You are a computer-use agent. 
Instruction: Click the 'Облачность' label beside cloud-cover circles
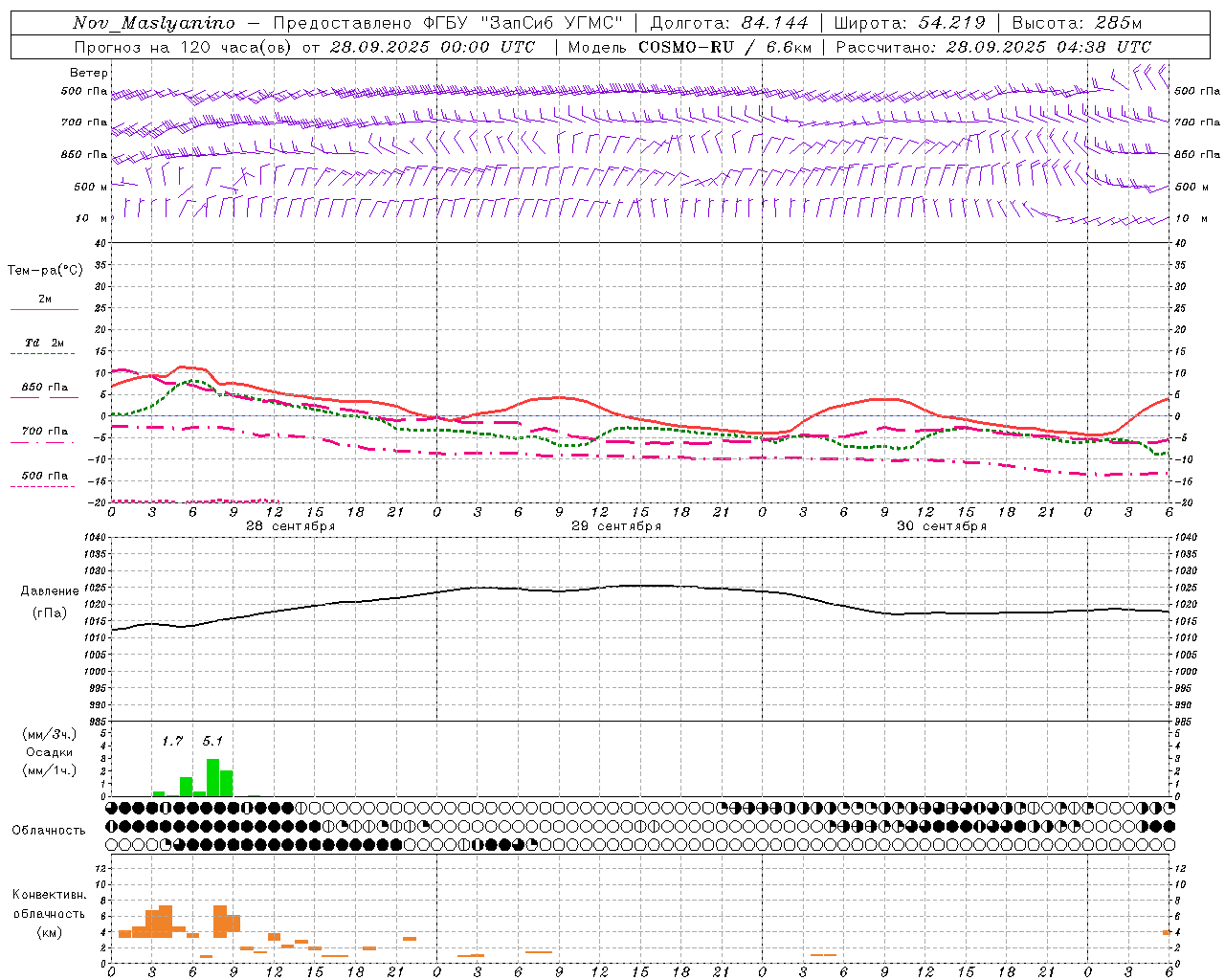tap(49, 831)
